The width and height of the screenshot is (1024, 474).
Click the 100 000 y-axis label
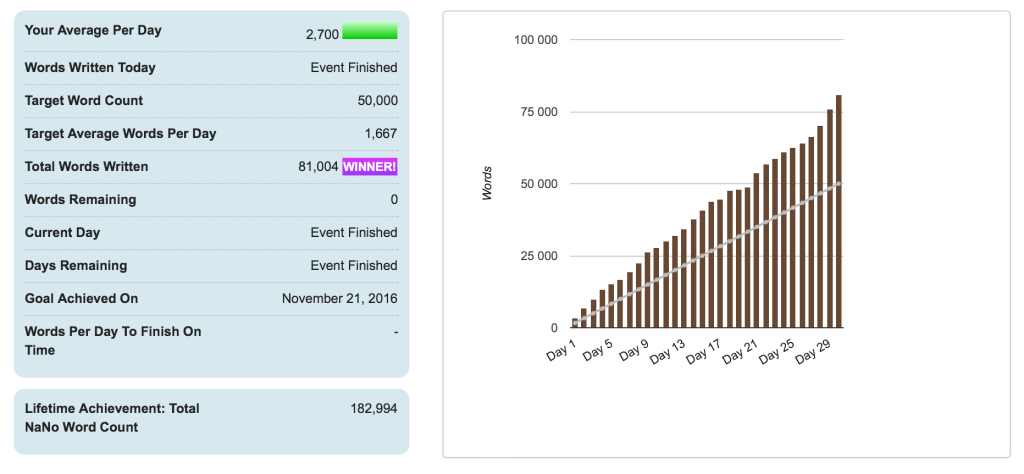click(x=536, y=40)
